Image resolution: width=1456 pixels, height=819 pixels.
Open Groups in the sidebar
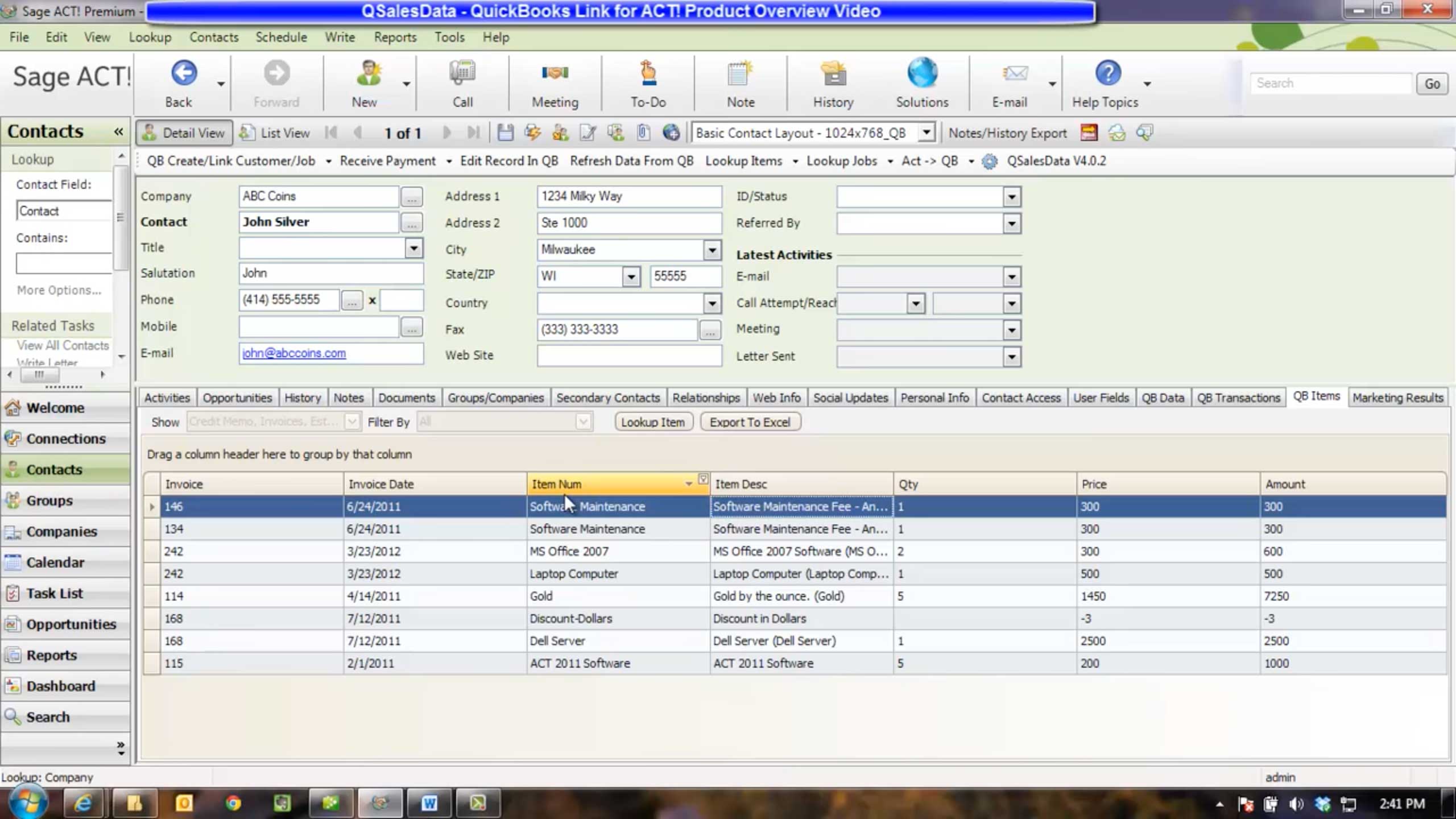pyautogui.click(x=65, y=500)
